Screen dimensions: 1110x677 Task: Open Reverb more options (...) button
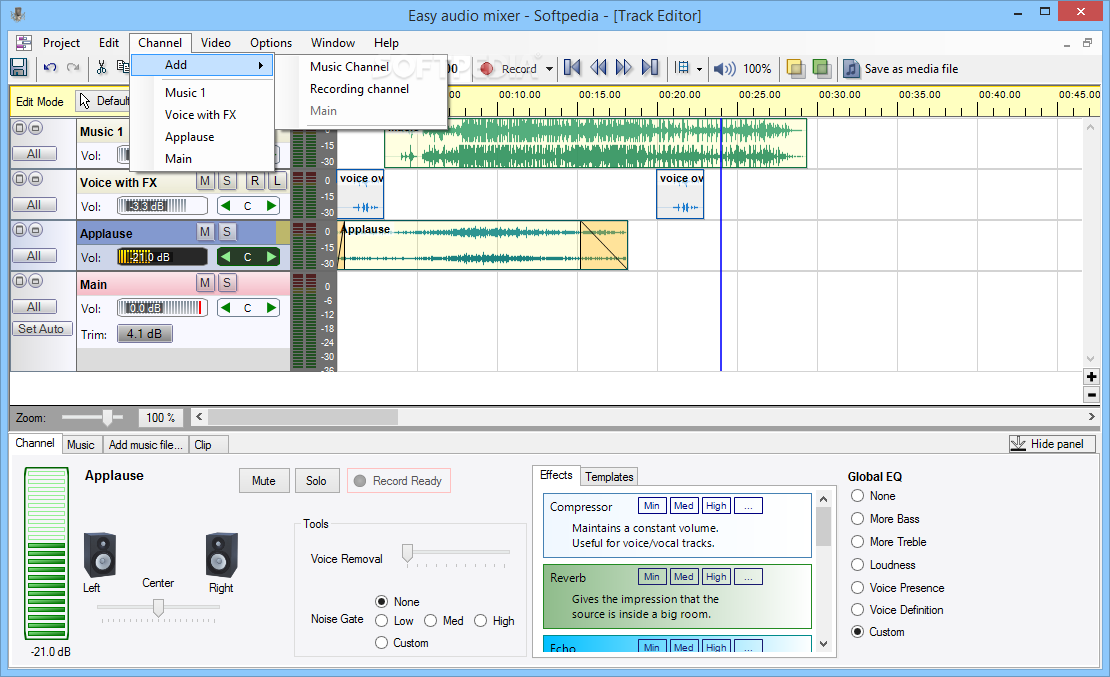(x=748, y=576)
